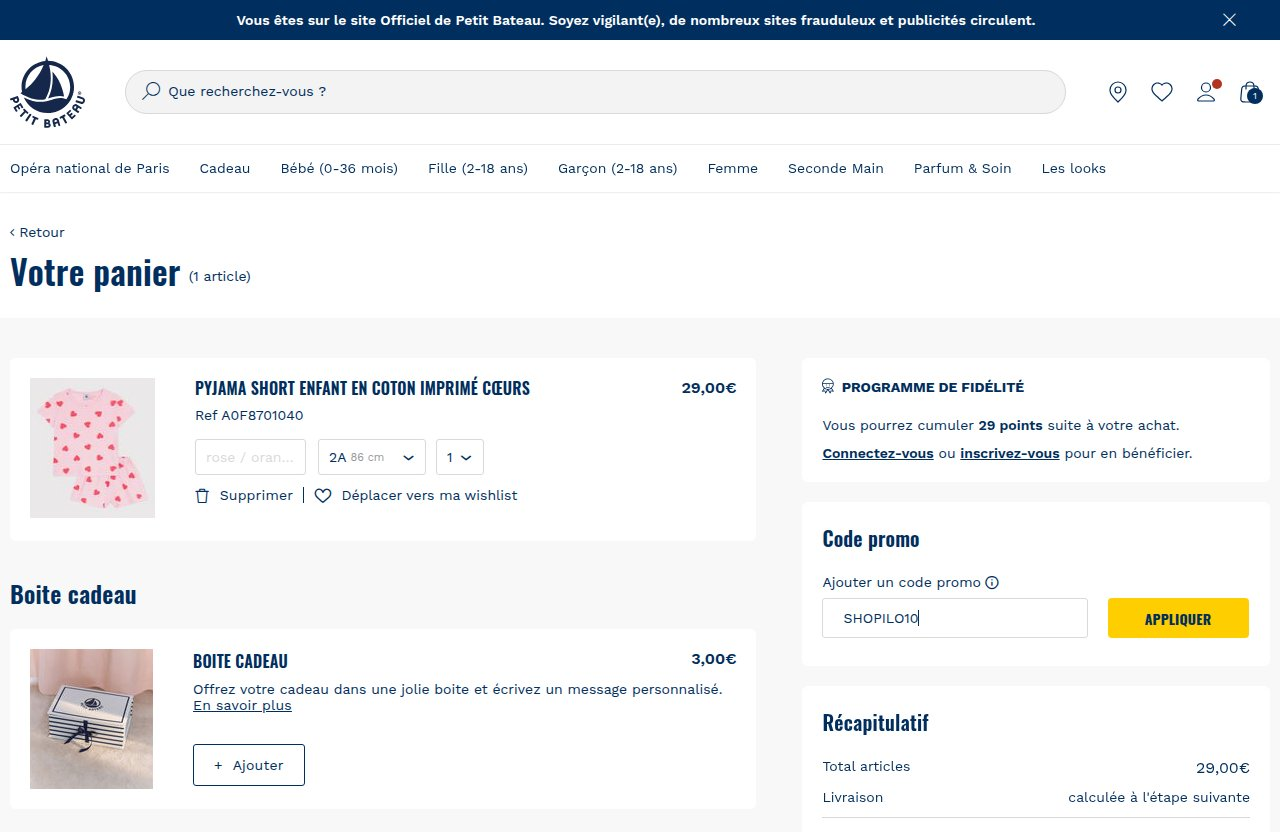Click the loyalty programme medal icon

(828, 387)
